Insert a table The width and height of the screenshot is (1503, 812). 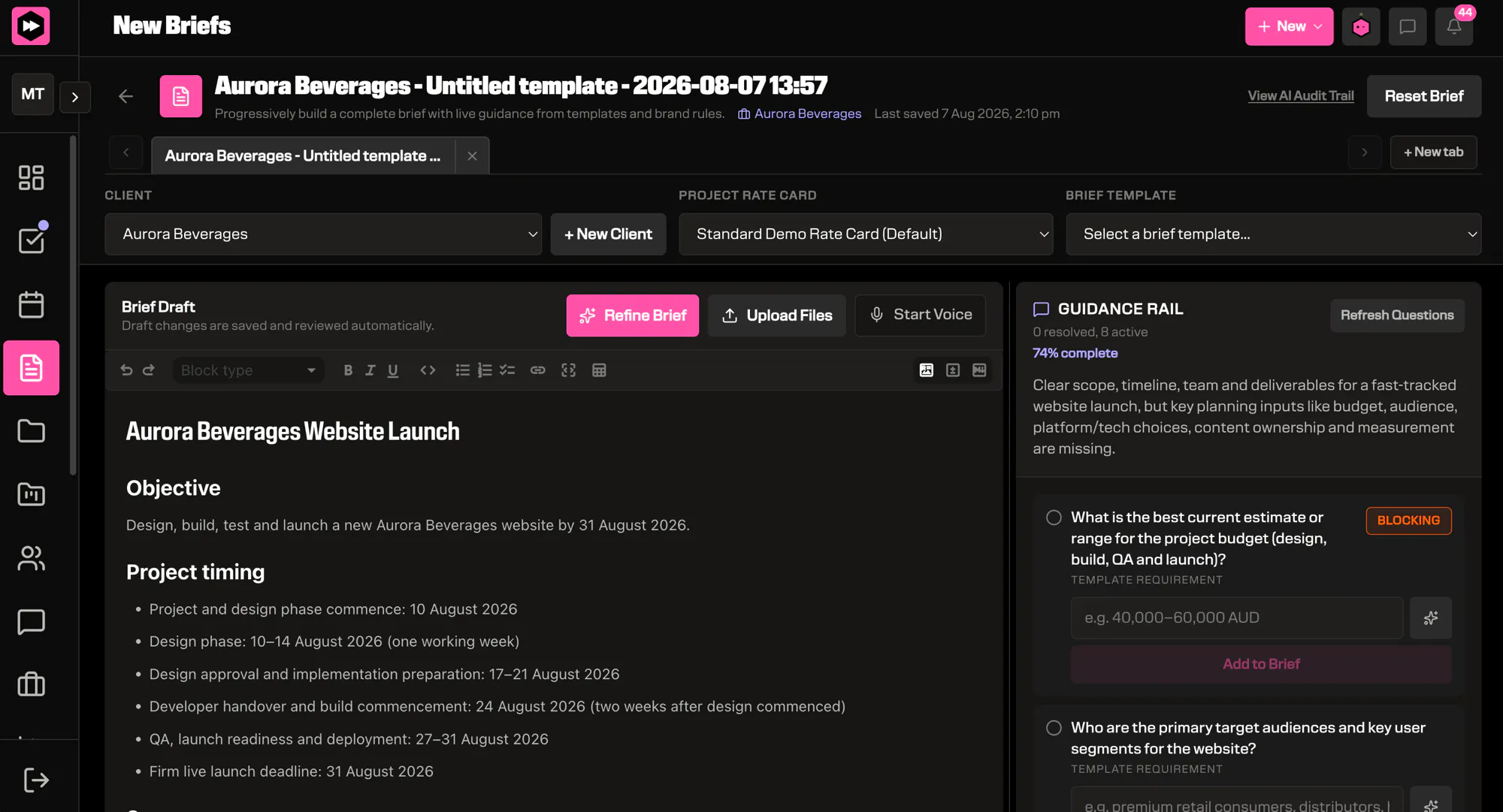(x=599, y=370)
